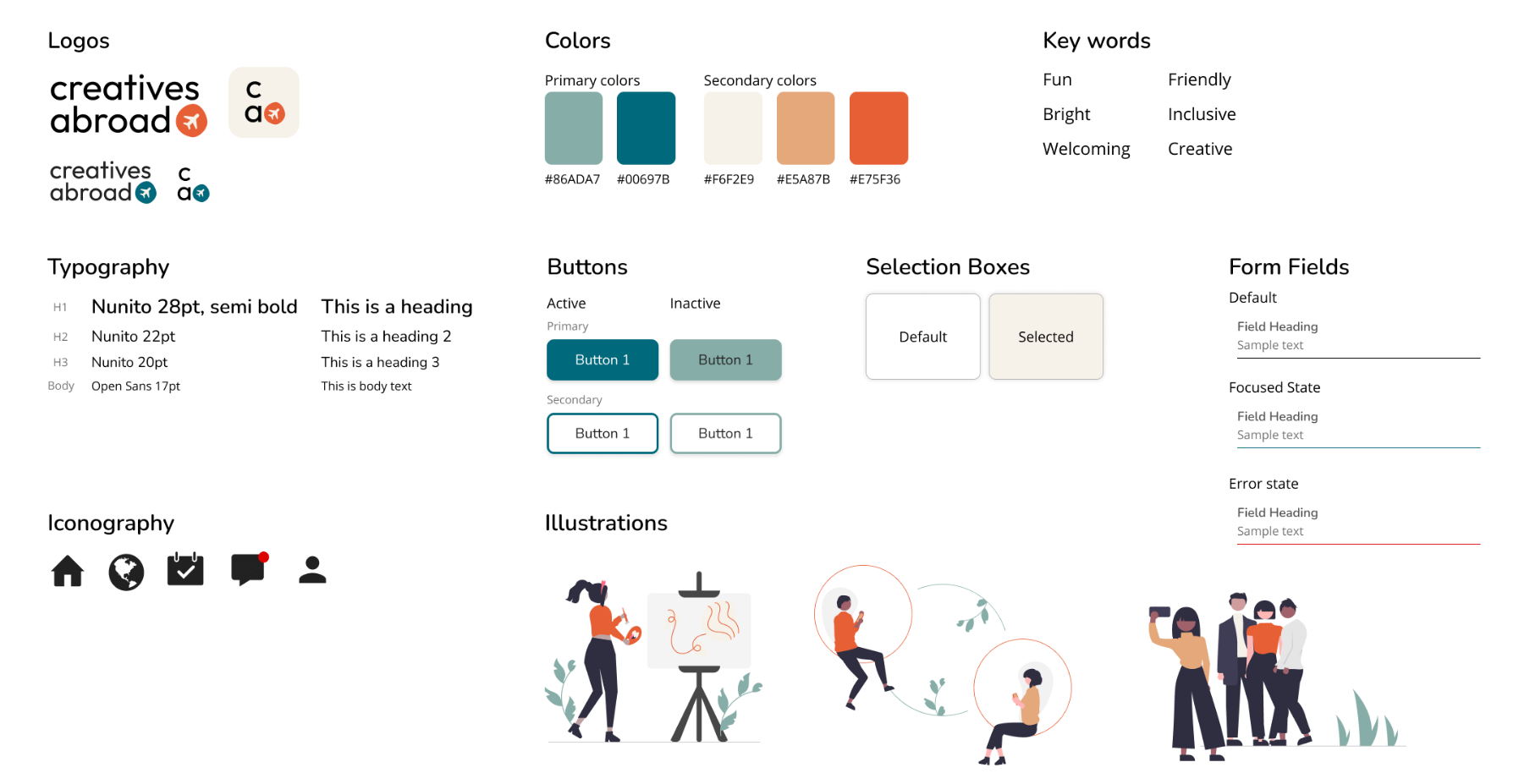
Task: Click the inactive primary Button 1
Action: pyautogui.click(x=725, y=359)
